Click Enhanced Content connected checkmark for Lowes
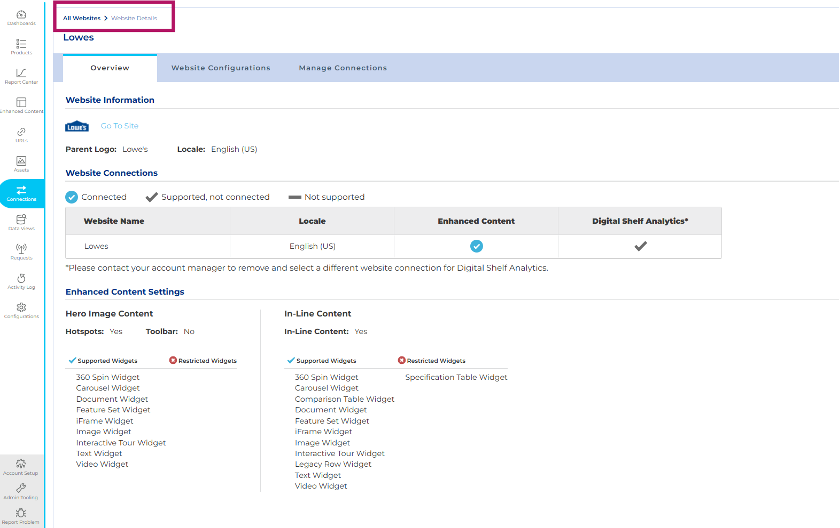The width and height of the screenshot is (840, 528). (x=476, y=246)
